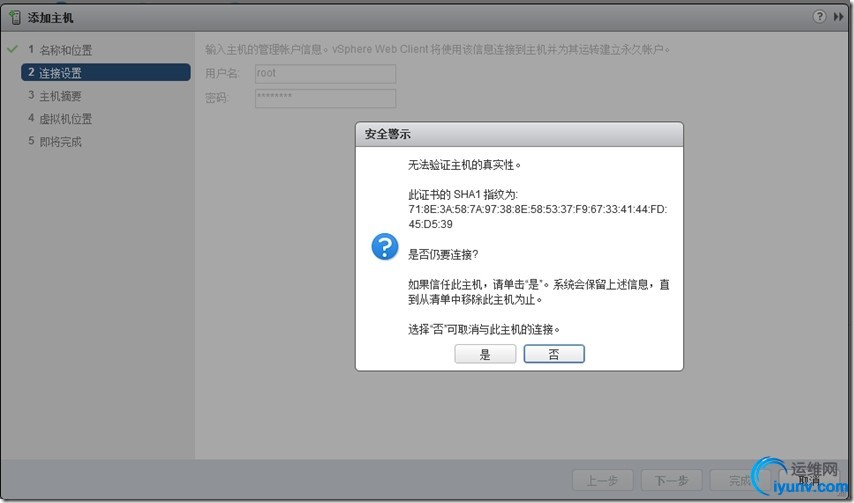Screen dimensions: 854x503
Task: Click the help question mark icon
Action: [819, 16]
